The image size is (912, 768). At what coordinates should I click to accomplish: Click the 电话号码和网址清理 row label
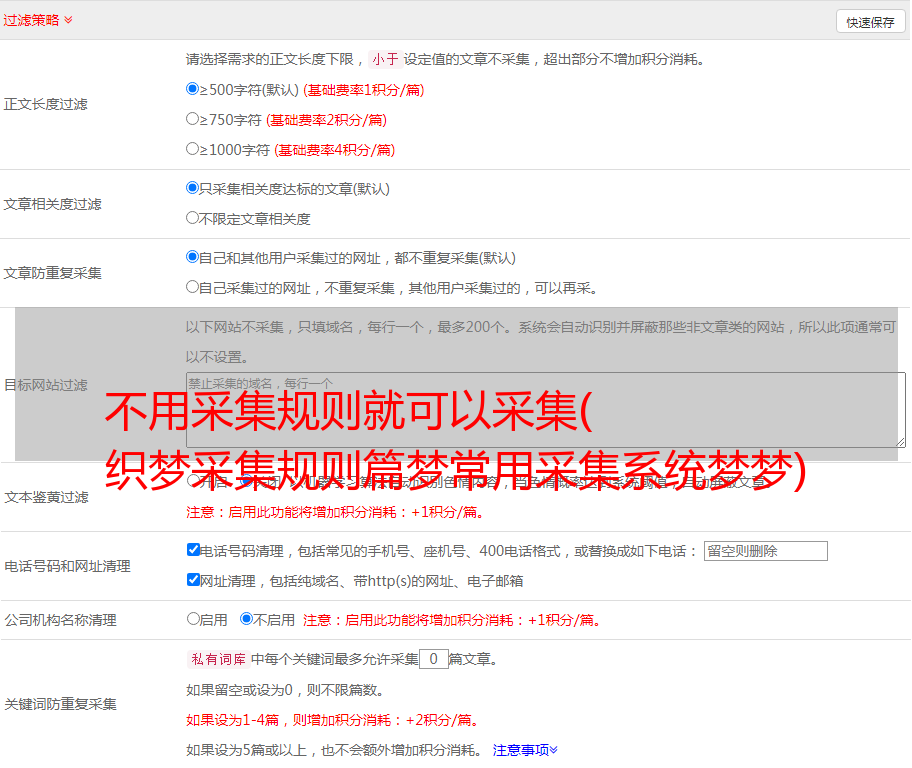pos(67,566)
